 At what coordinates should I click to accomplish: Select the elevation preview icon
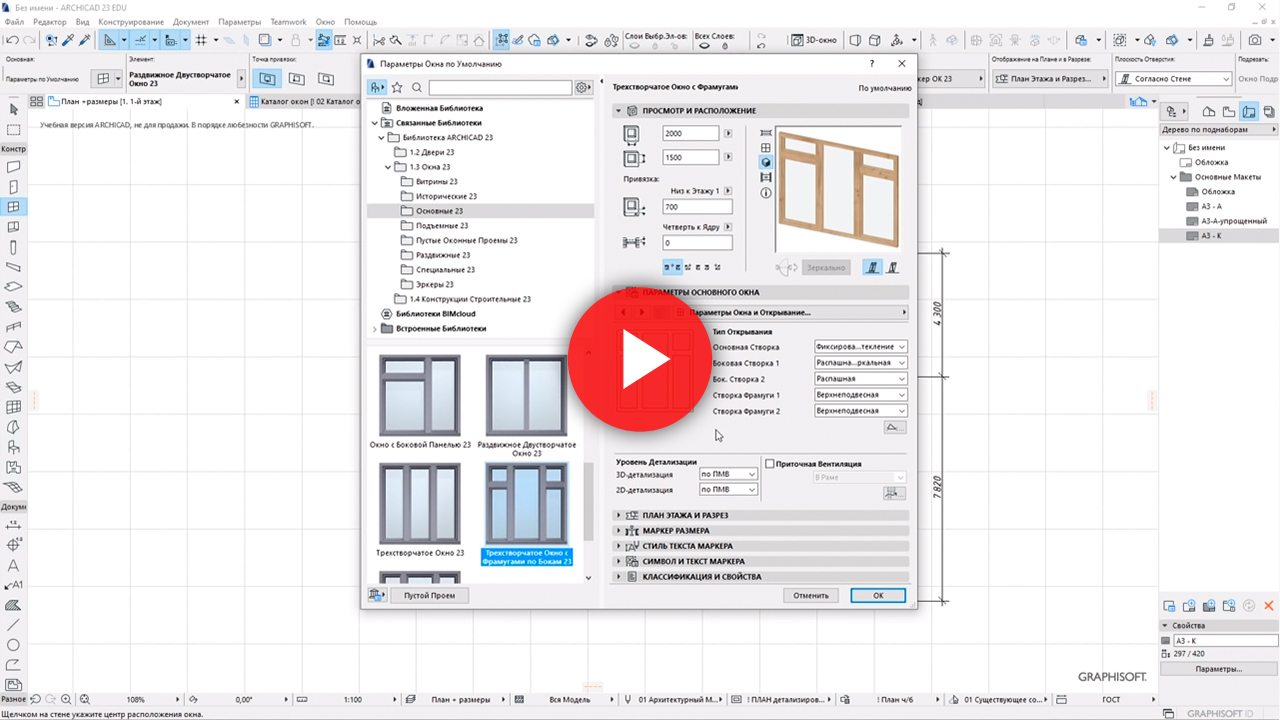point(766,147)
